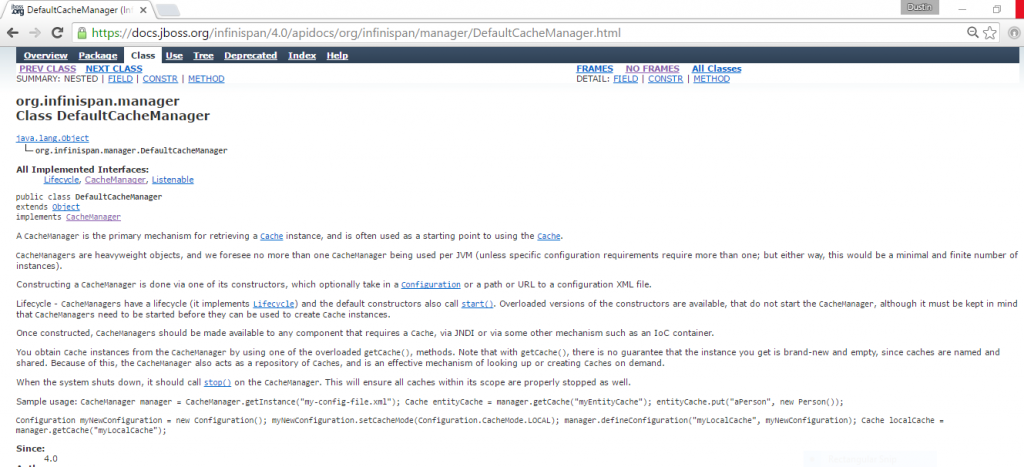Click the Dustin profile button

tap(921, 8)
